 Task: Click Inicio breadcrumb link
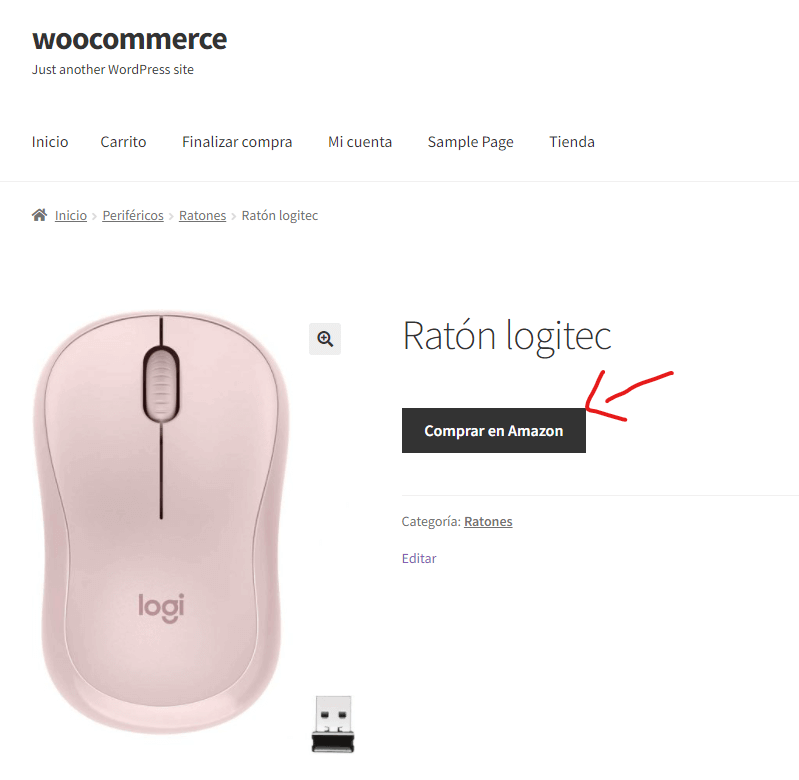point(71,216)
